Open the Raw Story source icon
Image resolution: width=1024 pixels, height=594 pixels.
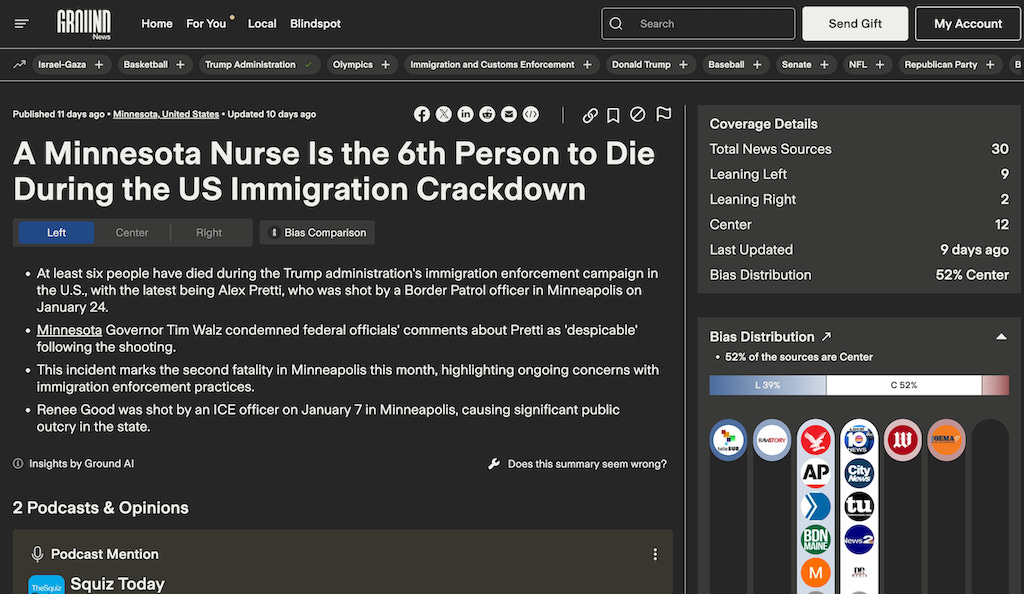tap(772, 440)
